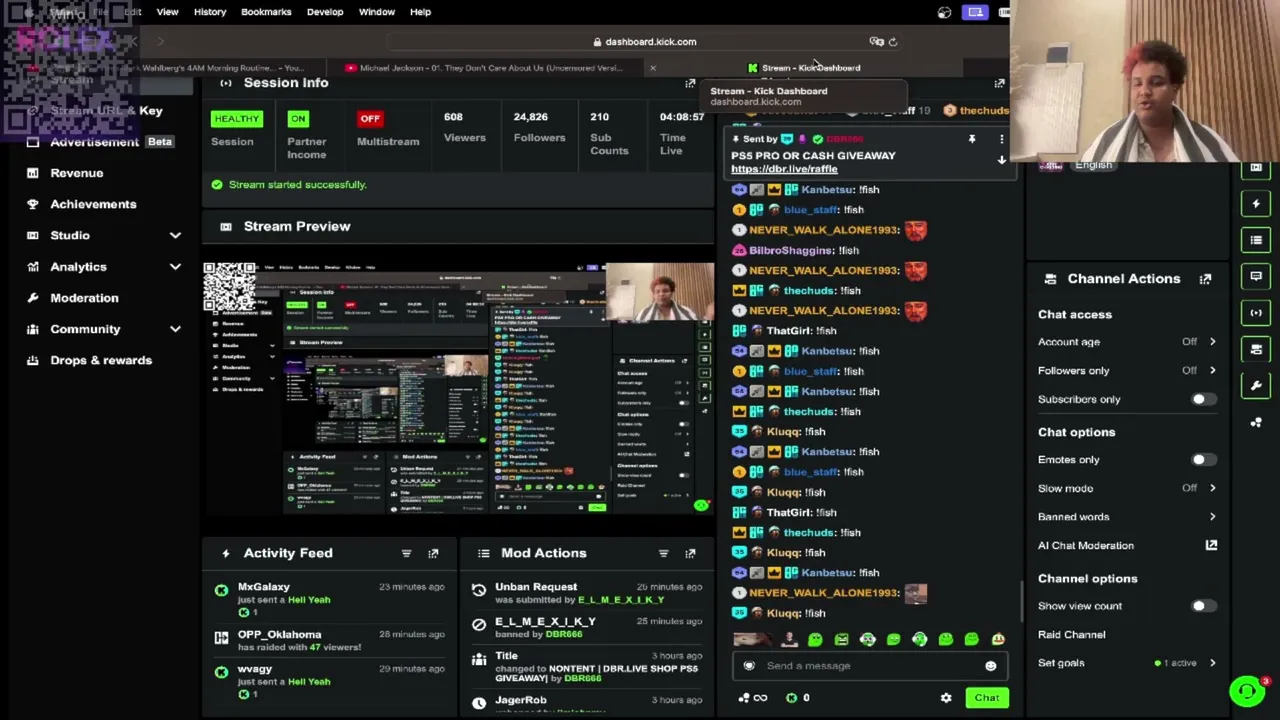Toggle Subscribers only chat

tap(1203, 400)
